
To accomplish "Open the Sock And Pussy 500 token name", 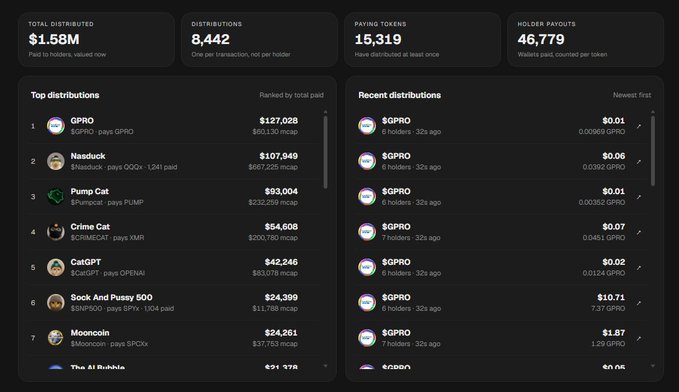I will coord(111,298).
